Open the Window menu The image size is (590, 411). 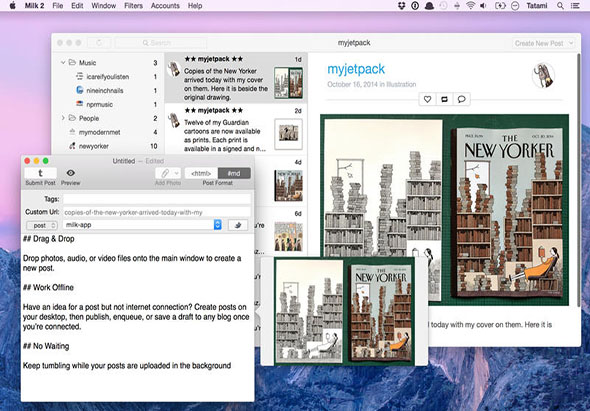103,6
